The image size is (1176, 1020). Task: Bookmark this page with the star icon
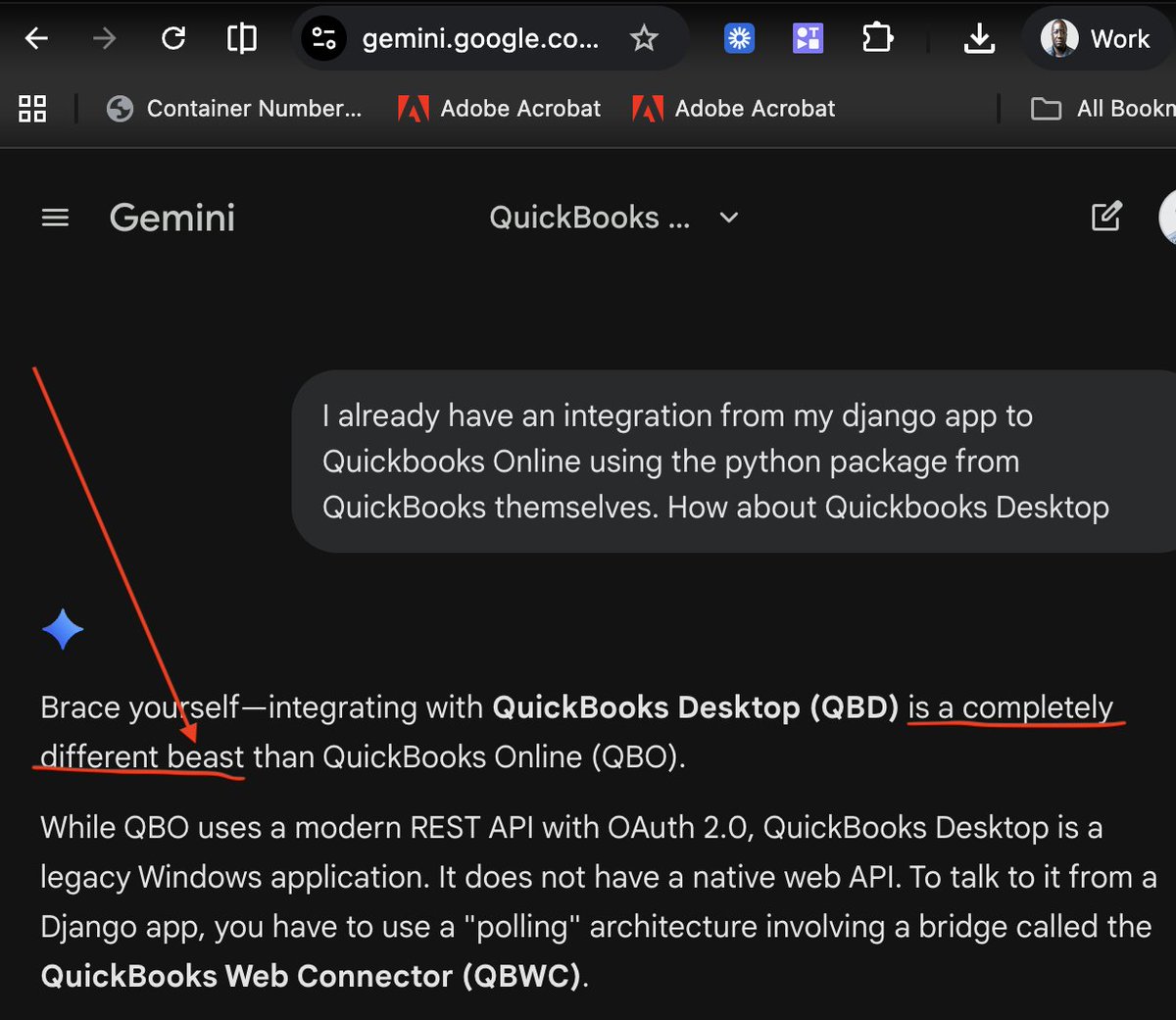point(644,38)
